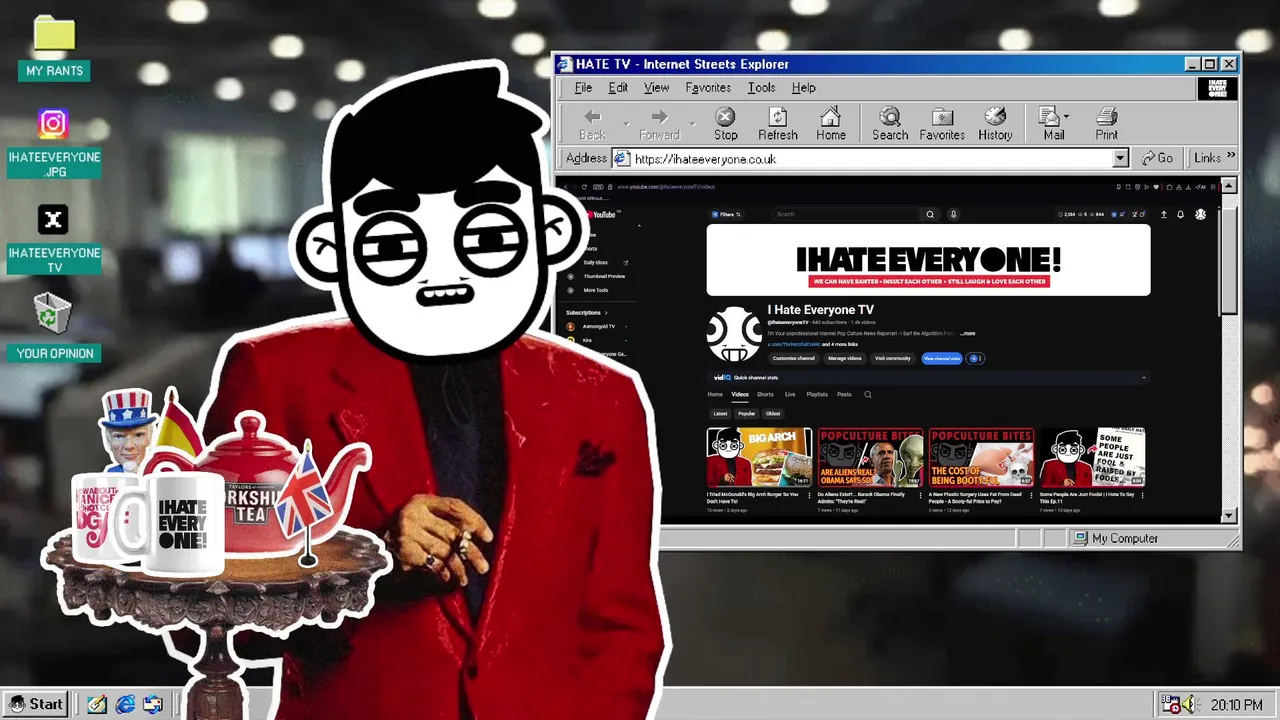This screenshot has height=720, width=1280.
Task: Click the YouTube upload arrow icon
Action: pyautogui.click(x=1163, y=214)
